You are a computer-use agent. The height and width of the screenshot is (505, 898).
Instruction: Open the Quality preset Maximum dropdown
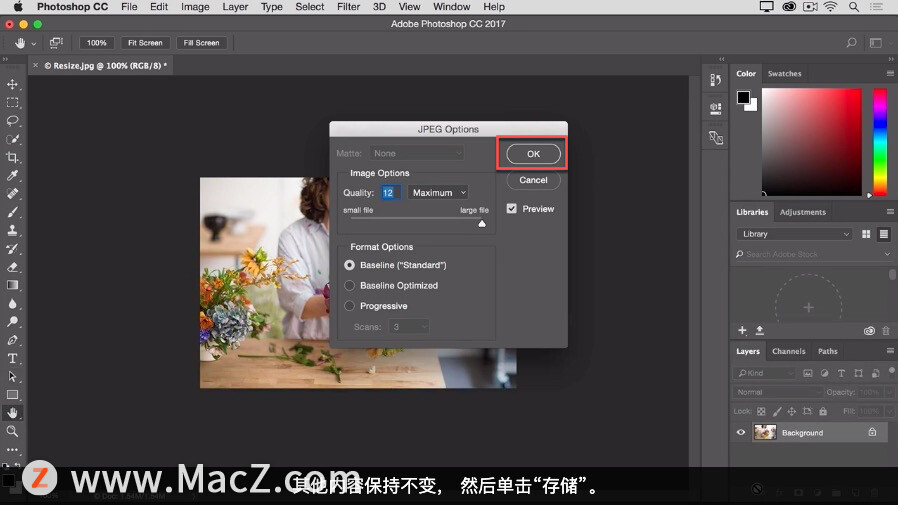click(439, 193)
